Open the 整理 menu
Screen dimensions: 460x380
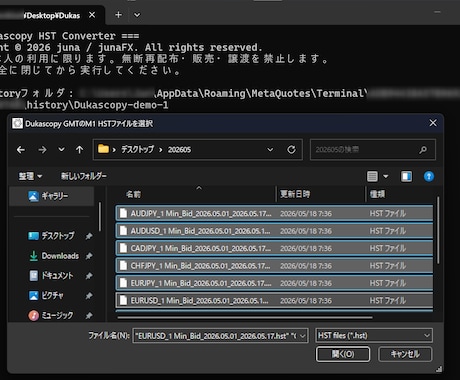[x=30, y=176]
